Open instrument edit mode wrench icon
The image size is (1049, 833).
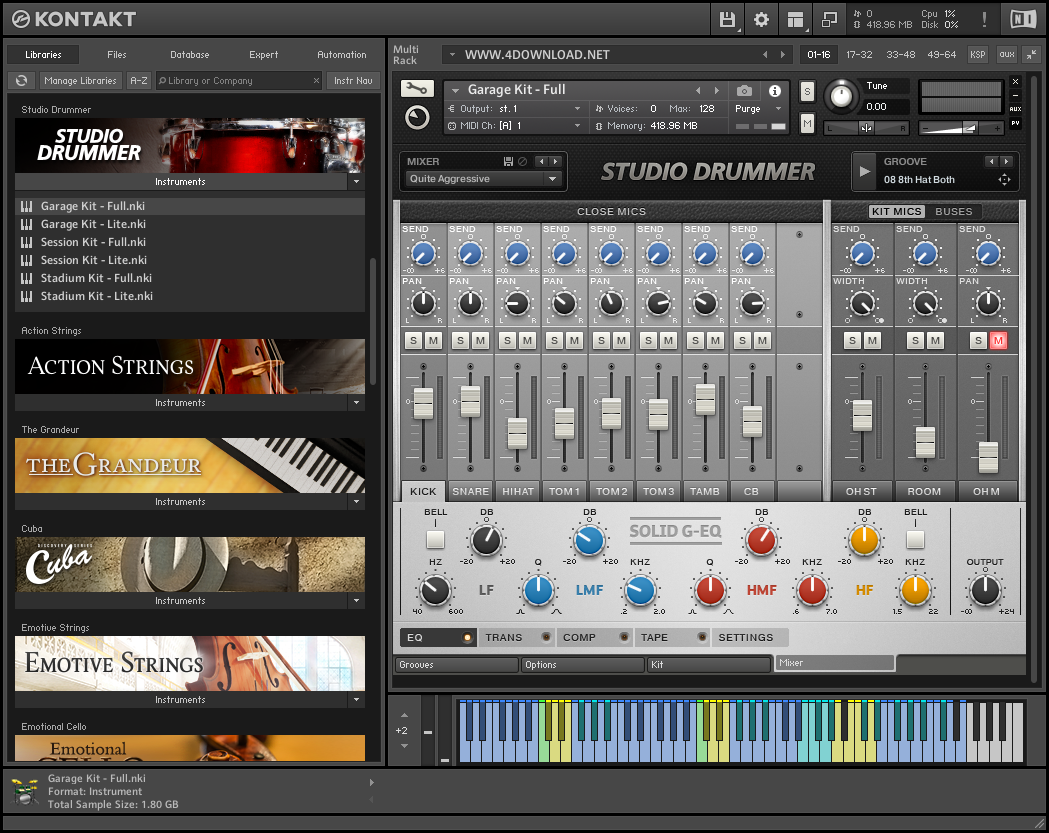coord(417,88)
